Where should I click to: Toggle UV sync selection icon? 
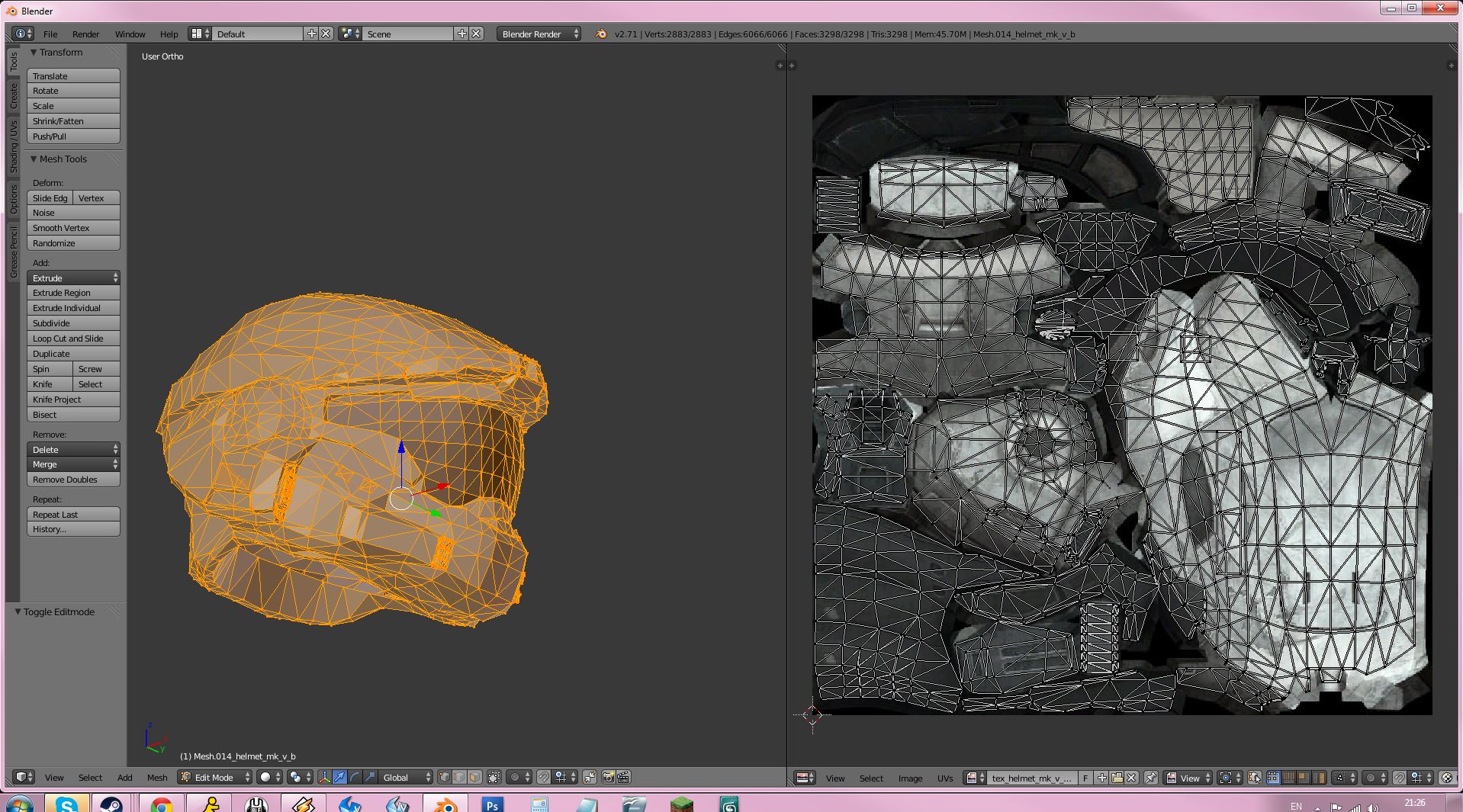[1255, 778]
